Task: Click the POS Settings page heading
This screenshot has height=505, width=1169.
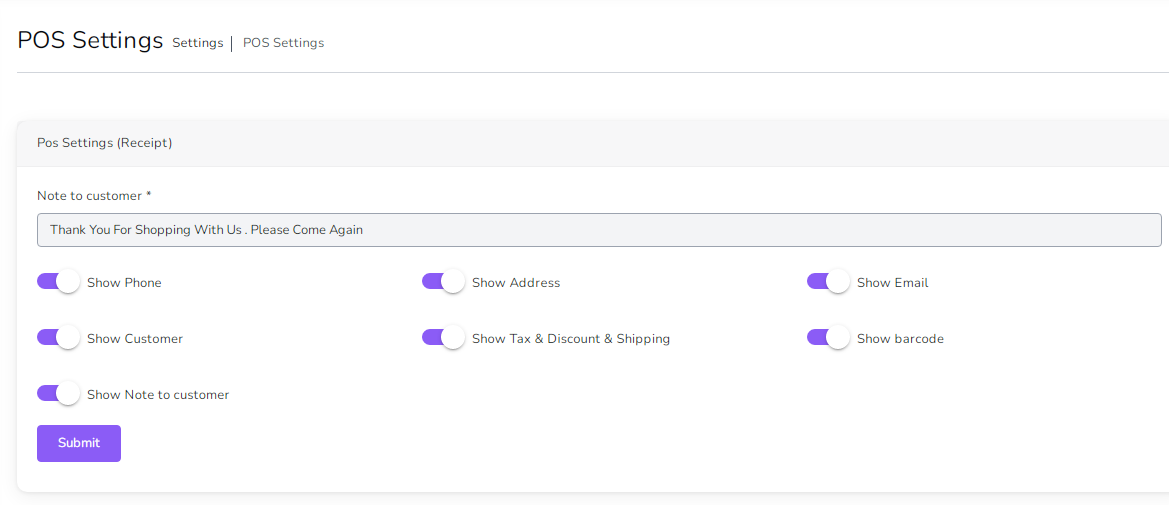Action: pyautogui.click(x=90, y=41)
